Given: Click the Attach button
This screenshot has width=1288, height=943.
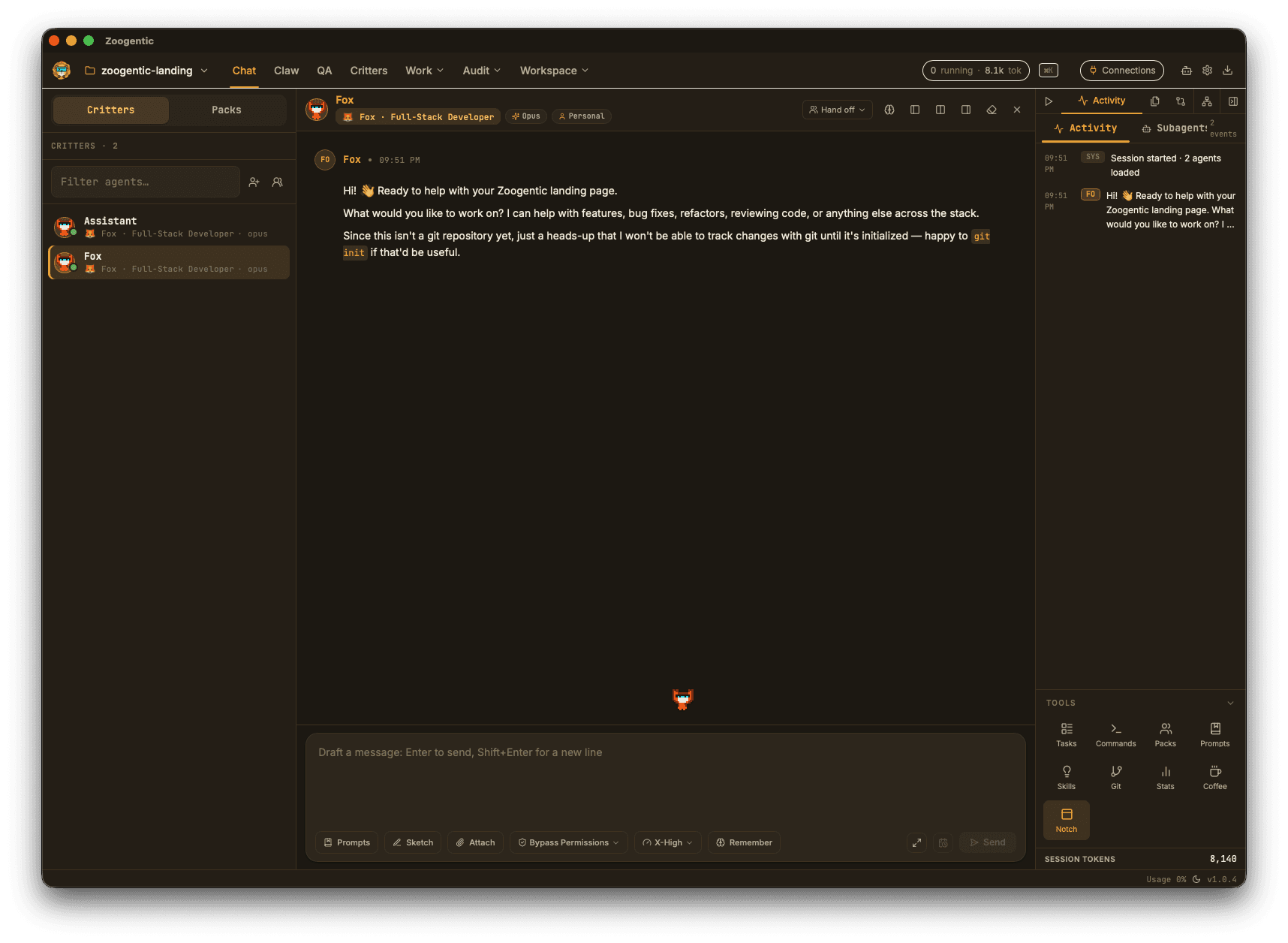Looking at the screenshot, I should pos(476,842).
